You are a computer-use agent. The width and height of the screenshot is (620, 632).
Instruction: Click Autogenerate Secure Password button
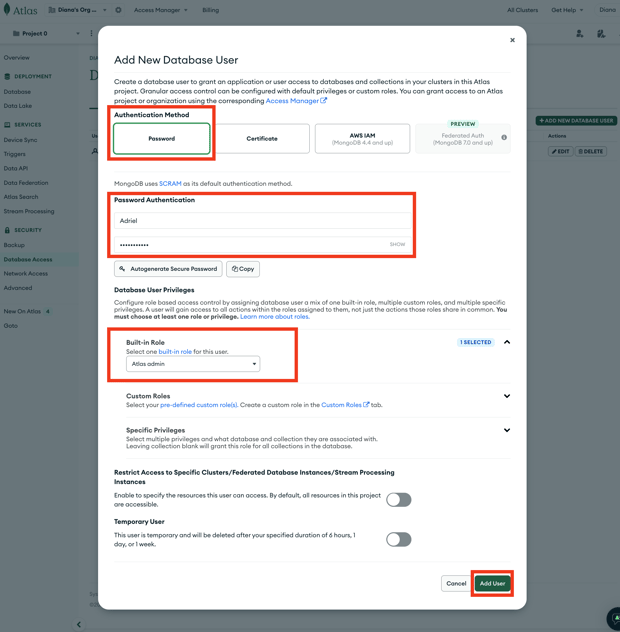click(x=168, y=269)
